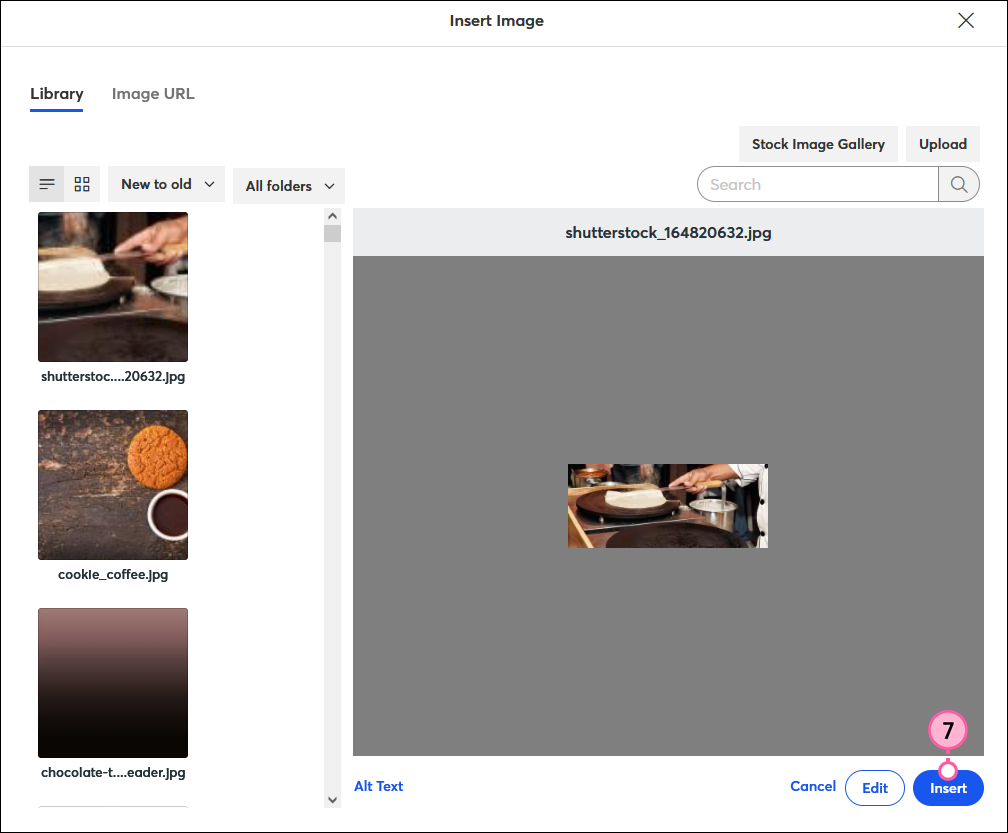This screenshot has width=1008, height=833.
Task: Open the Stock Image Gallery
Action: tap(818, 144)
